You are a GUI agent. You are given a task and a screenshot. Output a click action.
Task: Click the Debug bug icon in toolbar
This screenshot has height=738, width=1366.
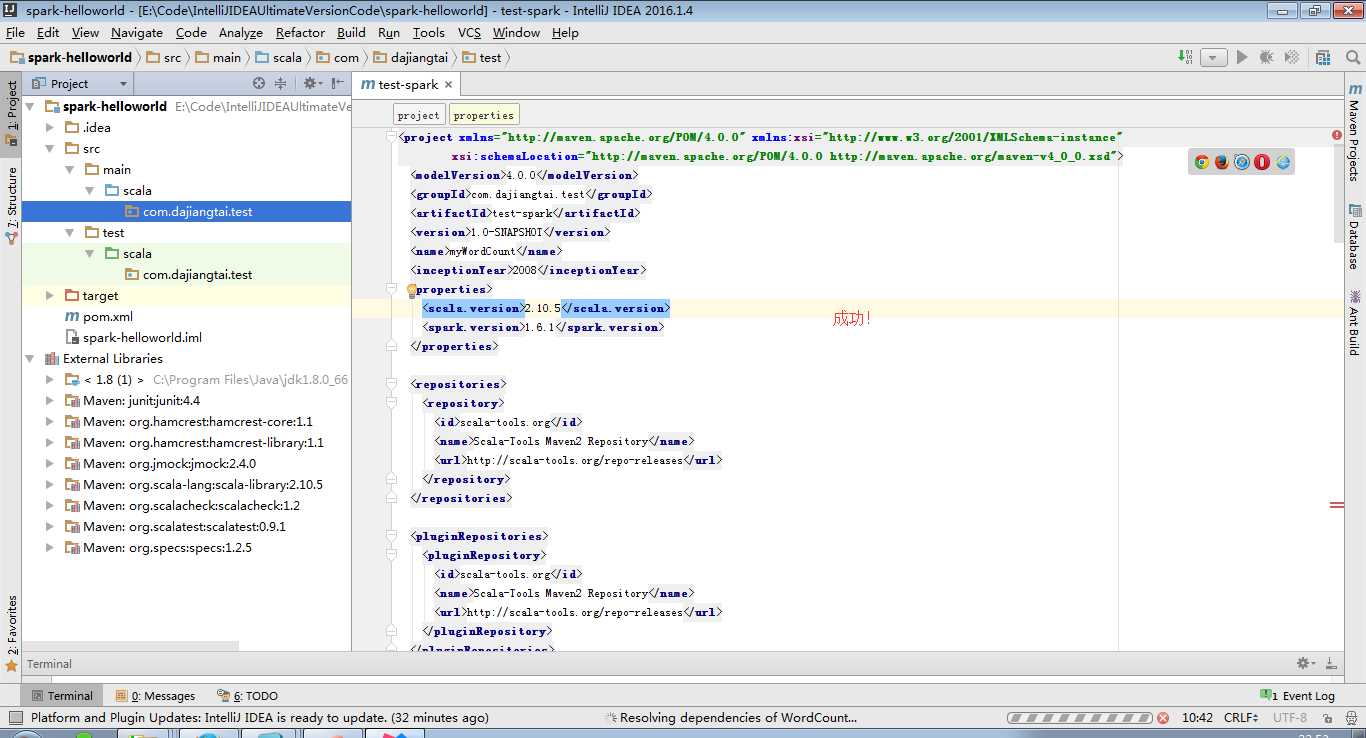click(1266, 57)
